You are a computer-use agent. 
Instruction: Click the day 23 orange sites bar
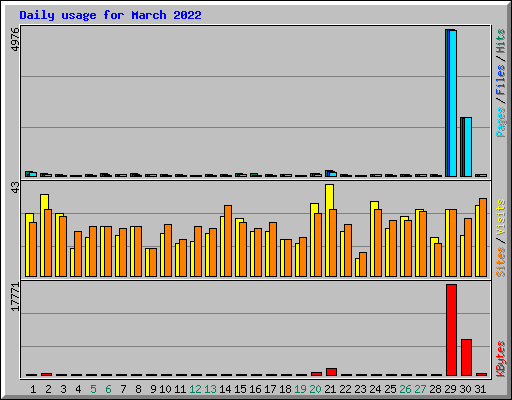pyautogui.click(x=363, y=264)
